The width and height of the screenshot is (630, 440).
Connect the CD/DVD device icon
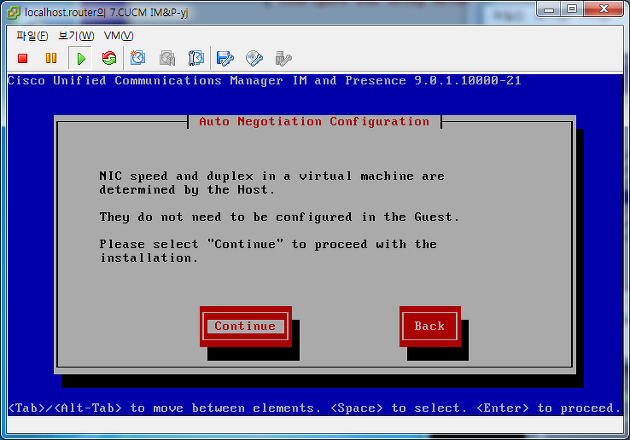(254, 59)
